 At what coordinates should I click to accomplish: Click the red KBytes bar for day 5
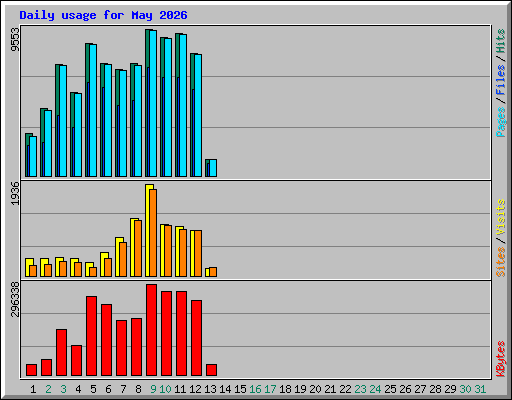coord(91,336)
